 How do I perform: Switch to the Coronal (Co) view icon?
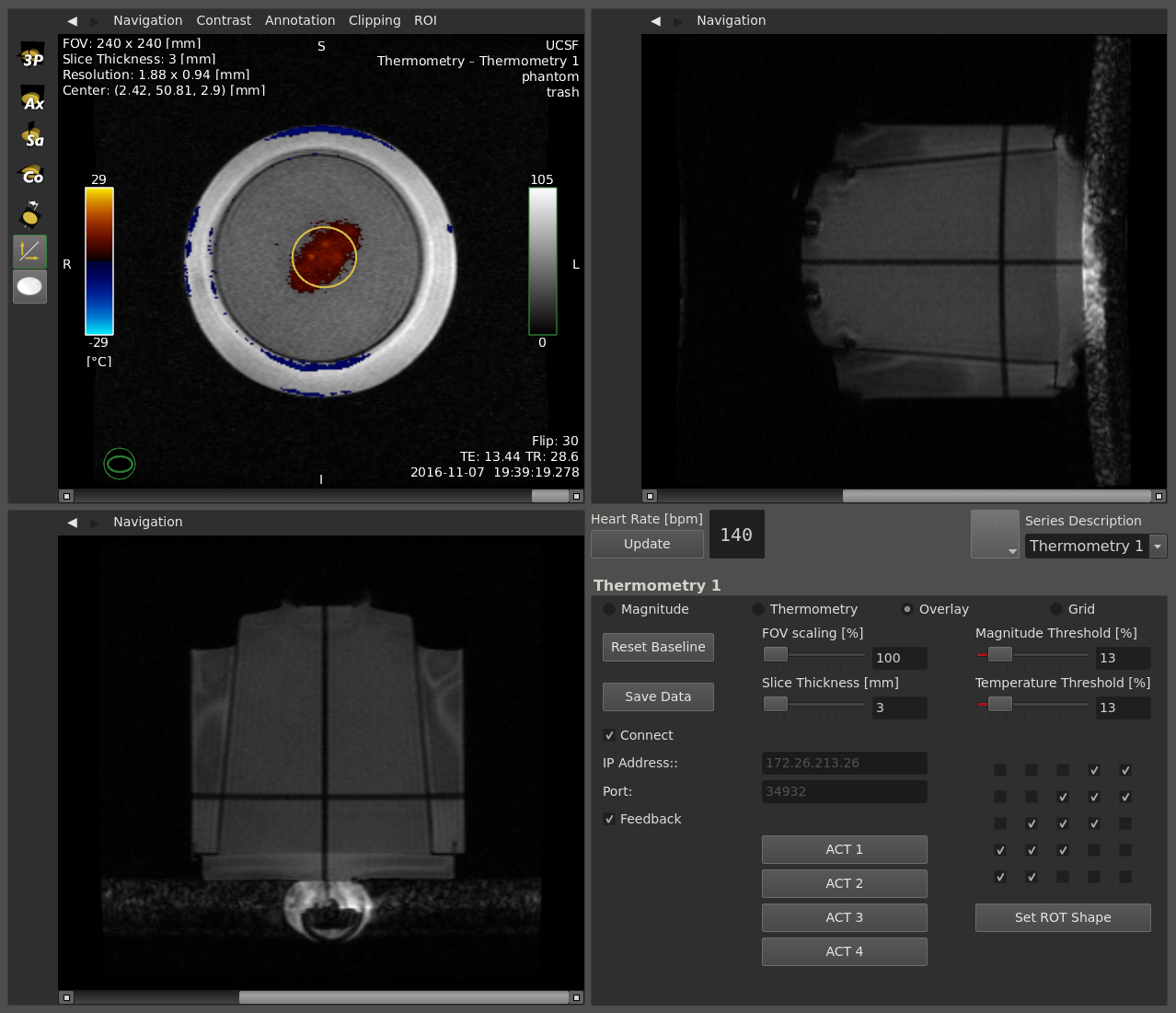click(32, 174)
